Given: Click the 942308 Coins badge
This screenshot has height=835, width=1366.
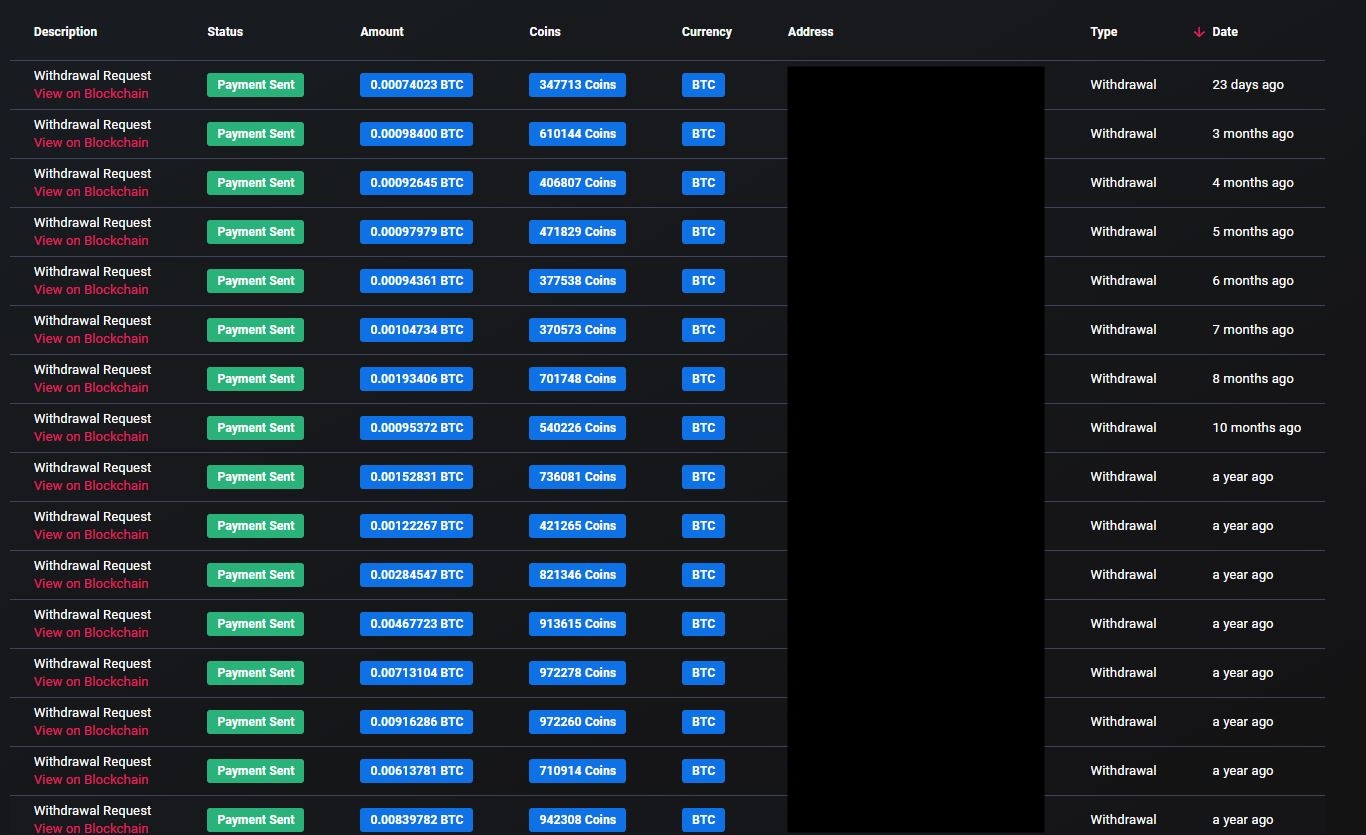Looking at the screenshot, I should tap(577, 820).
